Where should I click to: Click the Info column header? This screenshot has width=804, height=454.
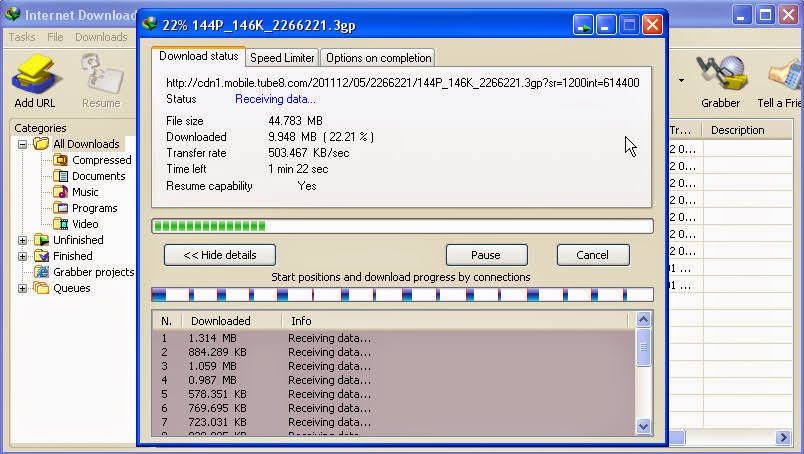(455, 321)
